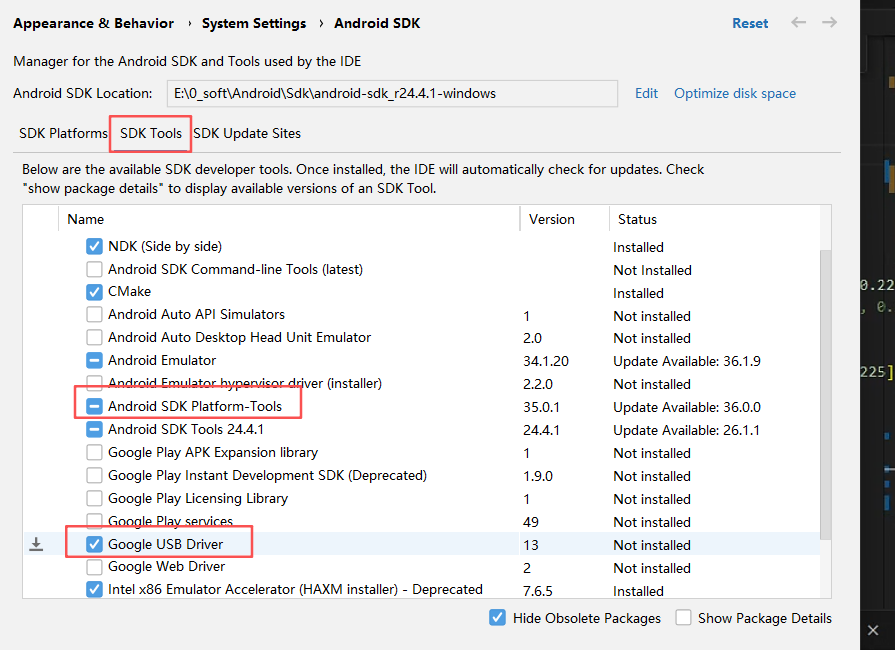Check Android Auto Desktop Head Unit Emulator
Screen dimensions: 895x650
click(94, 337)
